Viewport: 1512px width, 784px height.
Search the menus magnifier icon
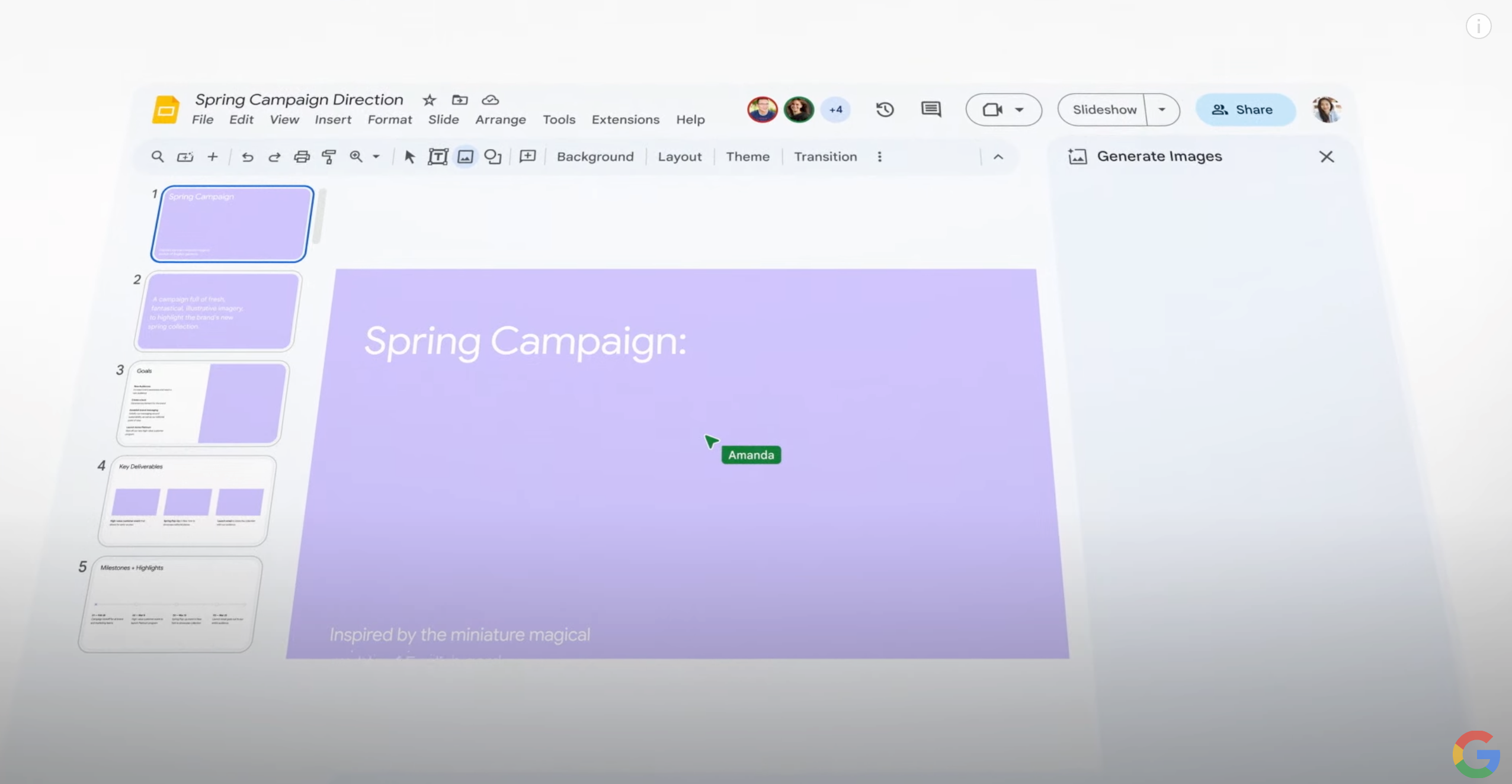click(x=158, y=156)
